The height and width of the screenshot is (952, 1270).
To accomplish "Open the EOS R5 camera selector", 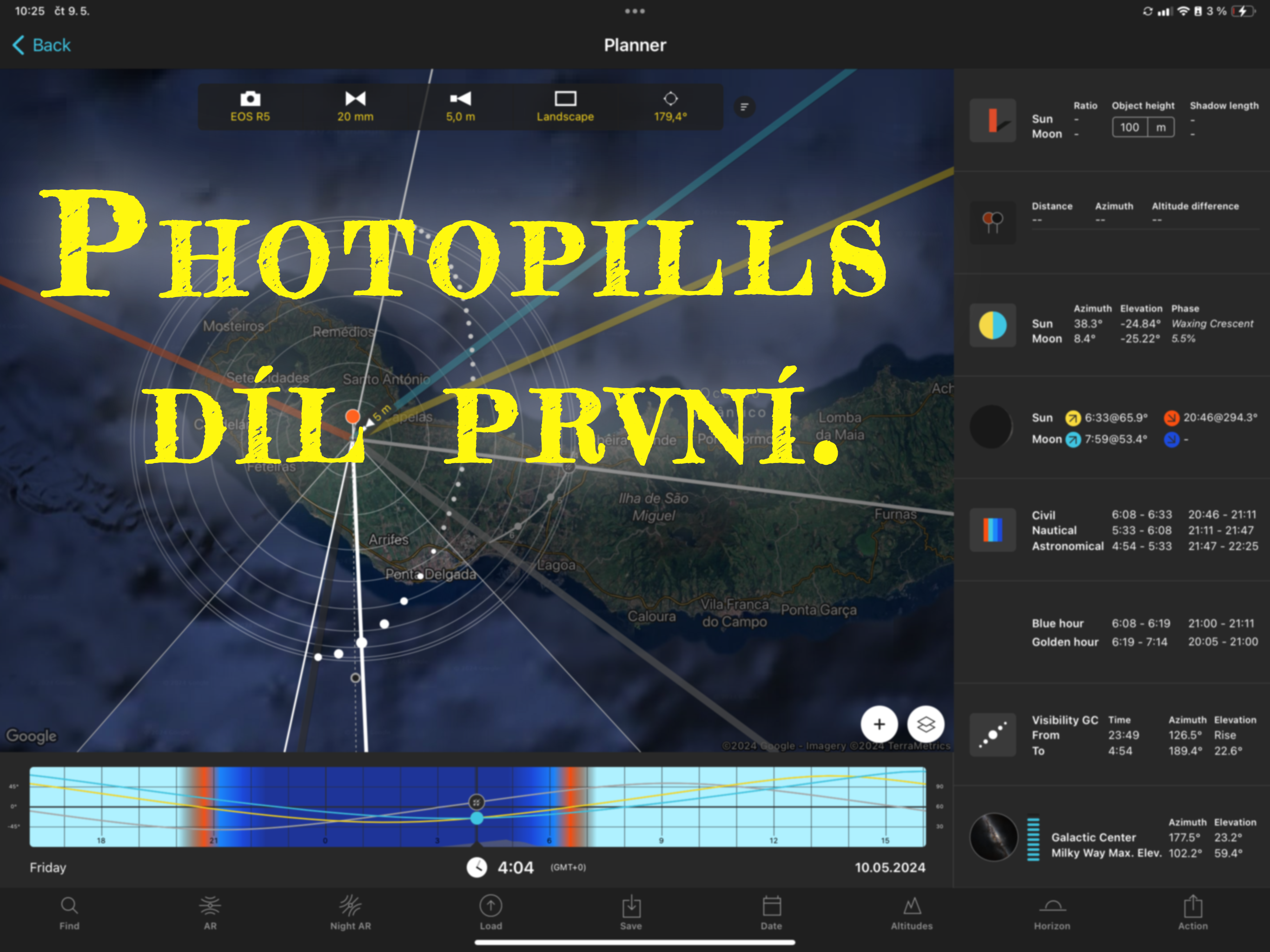I will 250,107.
